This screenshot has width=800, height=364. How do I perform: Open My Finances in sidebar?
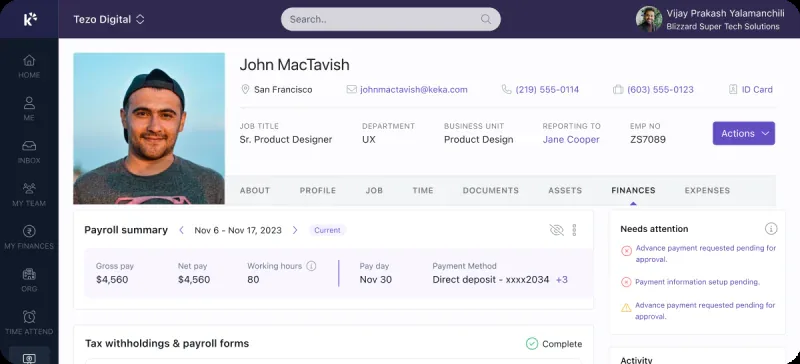pos(29,238)
